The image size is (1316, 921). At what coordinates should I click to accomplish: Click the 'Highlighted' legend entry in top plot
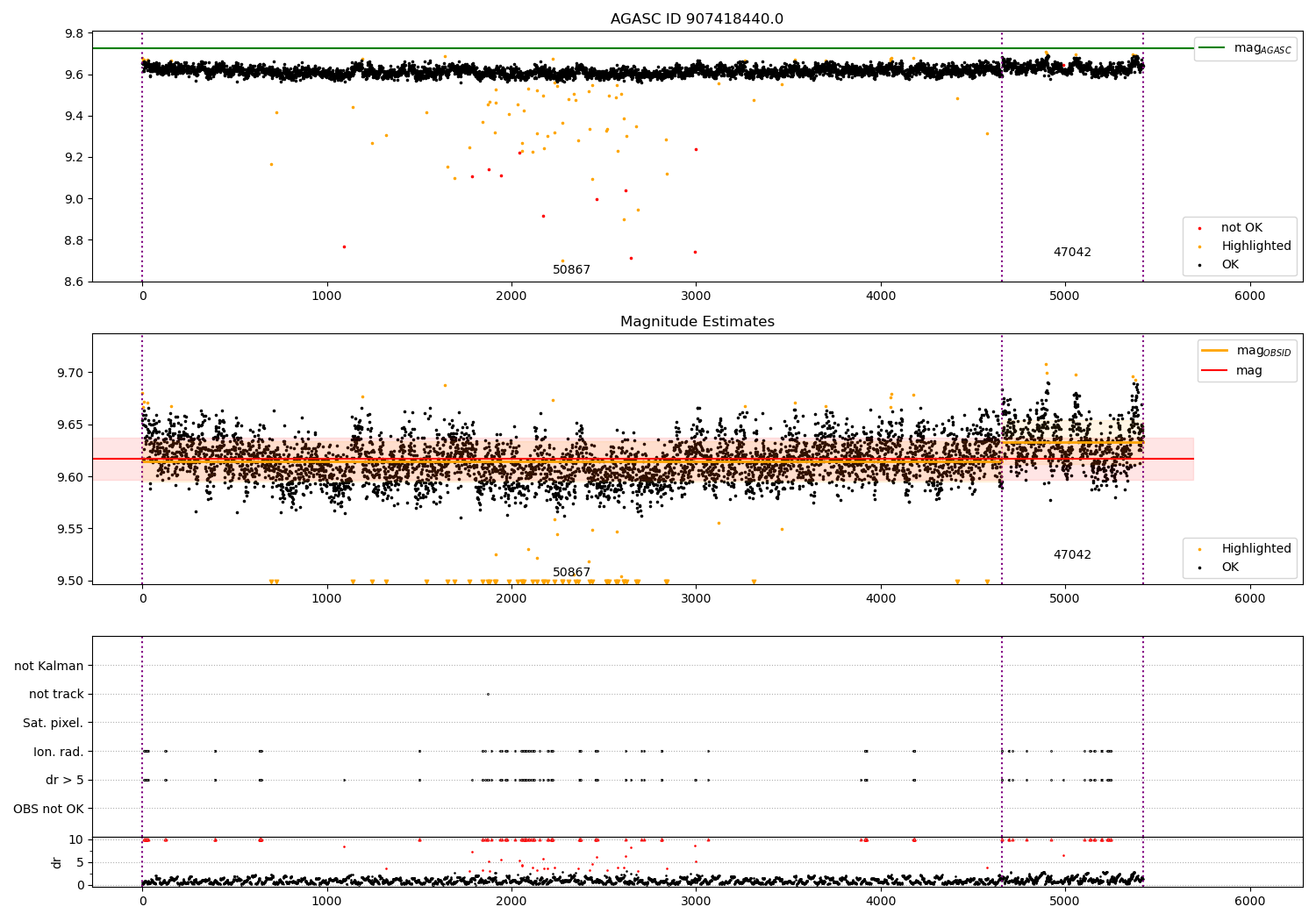(1245, 246)
